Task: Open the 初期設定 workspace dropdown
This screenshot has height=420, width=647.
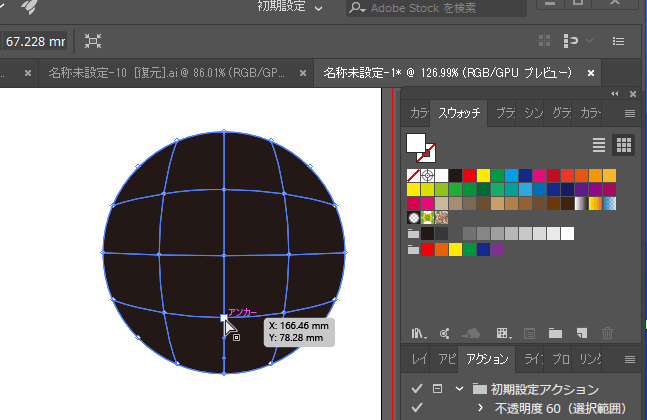Action: tap(290, 8)
